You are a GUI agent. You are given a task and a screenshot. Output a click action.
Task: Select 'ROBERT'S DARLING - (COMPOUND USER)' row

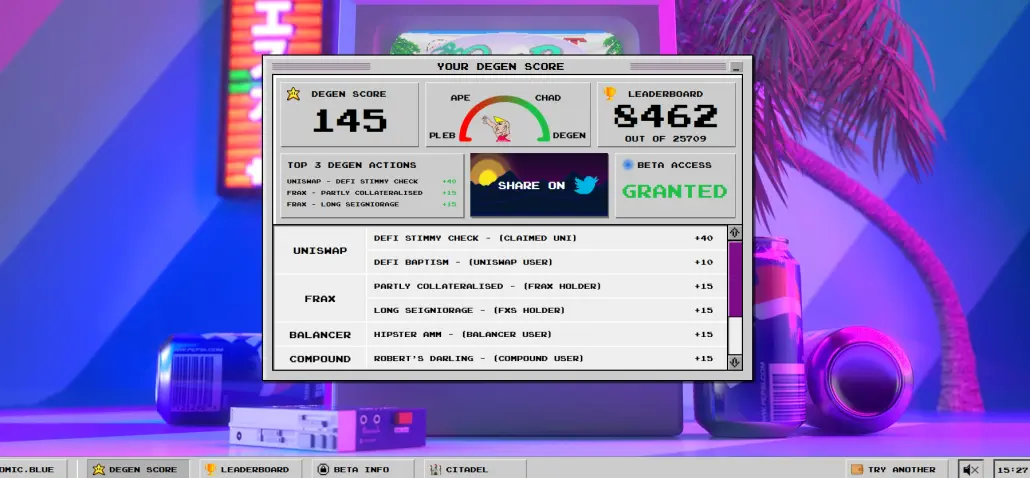click(546, 358)
